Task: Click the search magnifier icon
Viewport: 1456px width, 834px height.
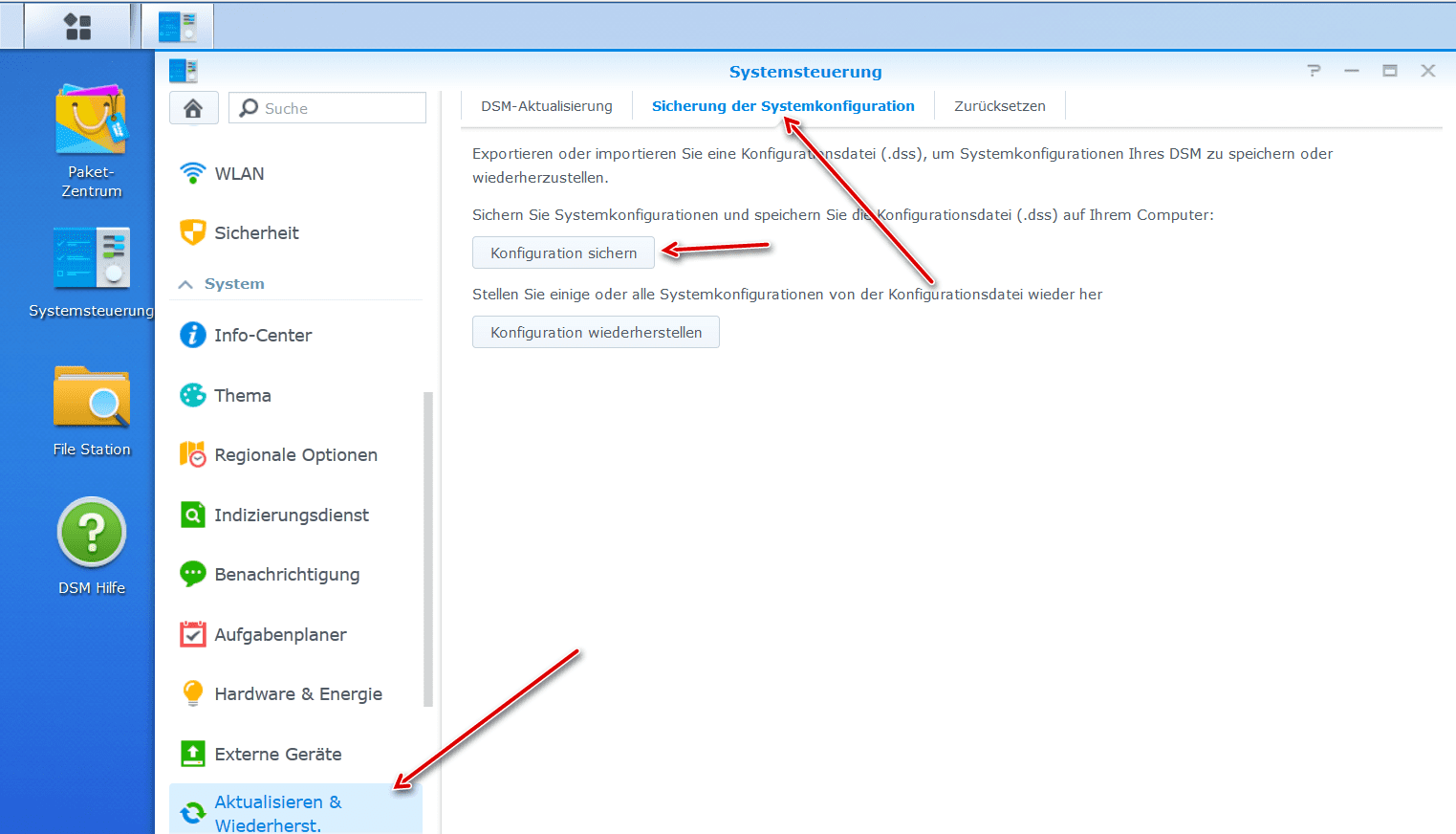Action: point(249,108)
